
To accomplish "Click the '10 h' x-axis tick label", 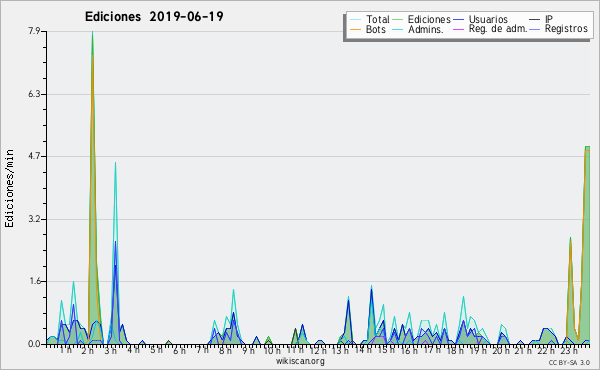I will pyautogui.click(x=272, y=350).
